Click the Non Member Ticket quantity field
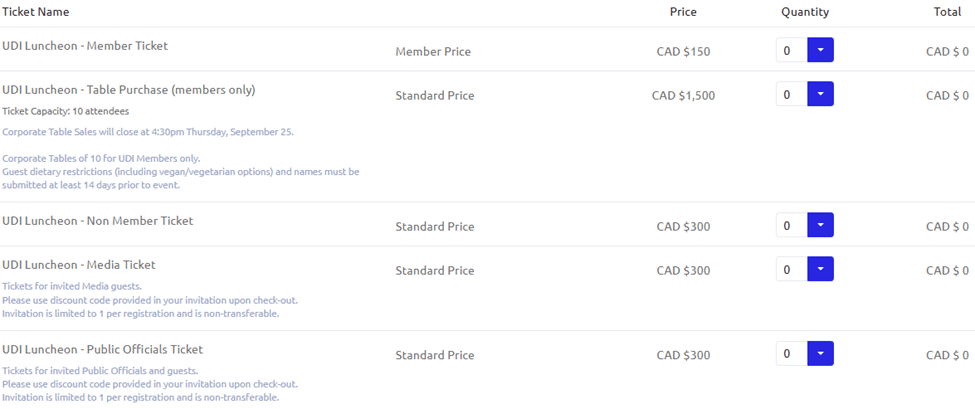This screenshot has height=409, width=975. click(x=790, y=226)
